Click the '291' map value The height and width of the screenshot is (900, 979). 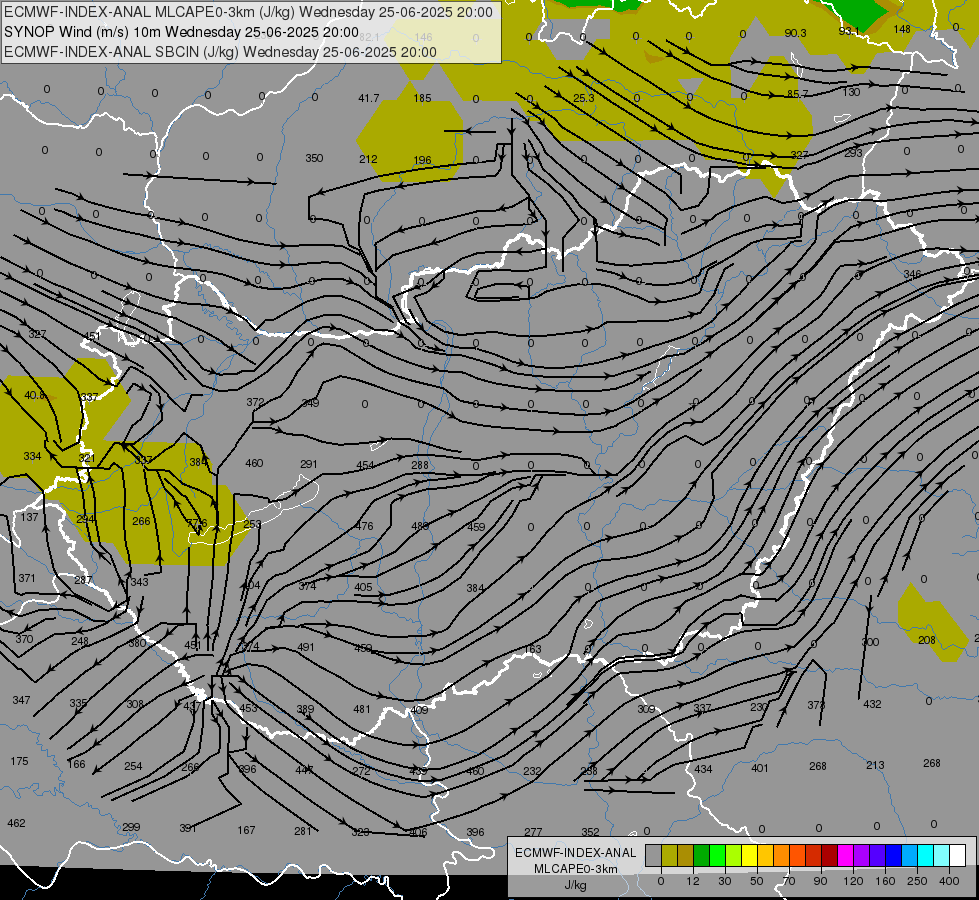pos(309,464)
